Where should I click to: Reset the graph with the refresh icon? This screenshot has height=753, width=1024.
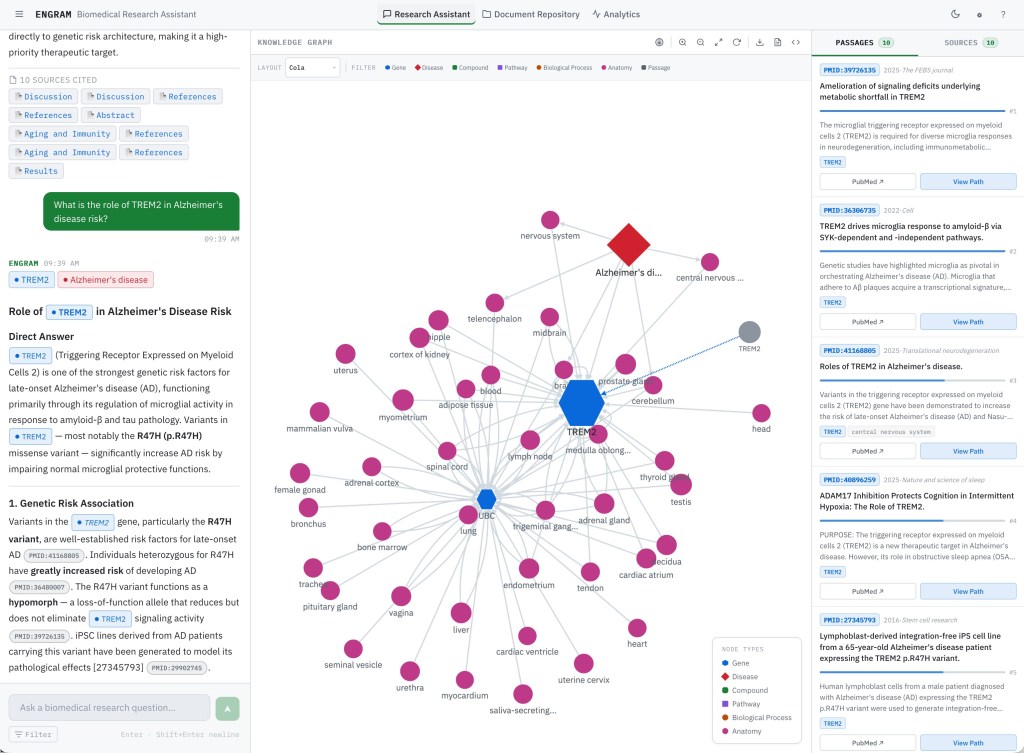click(x=736, y=42)
